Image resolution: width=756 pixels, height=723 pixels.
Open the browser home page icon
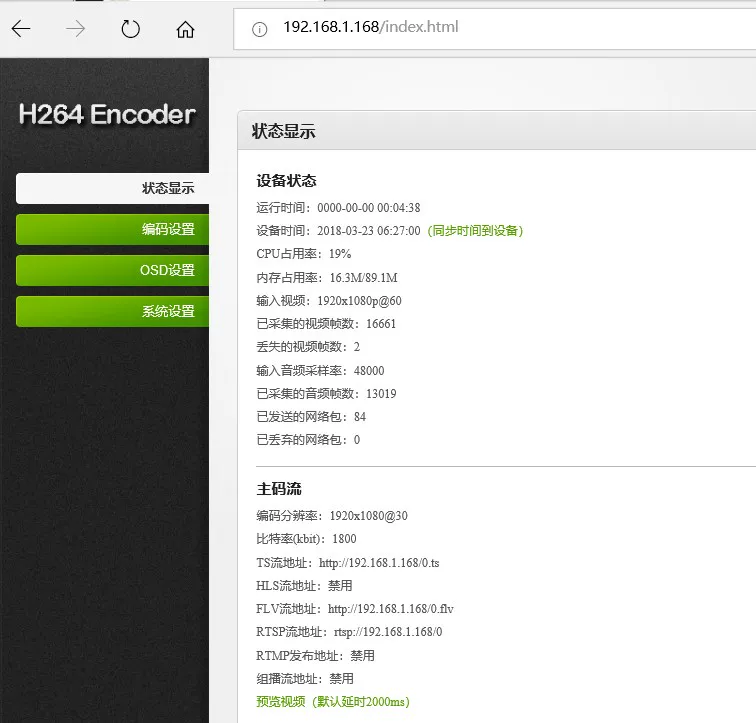[x=185, y=29]
